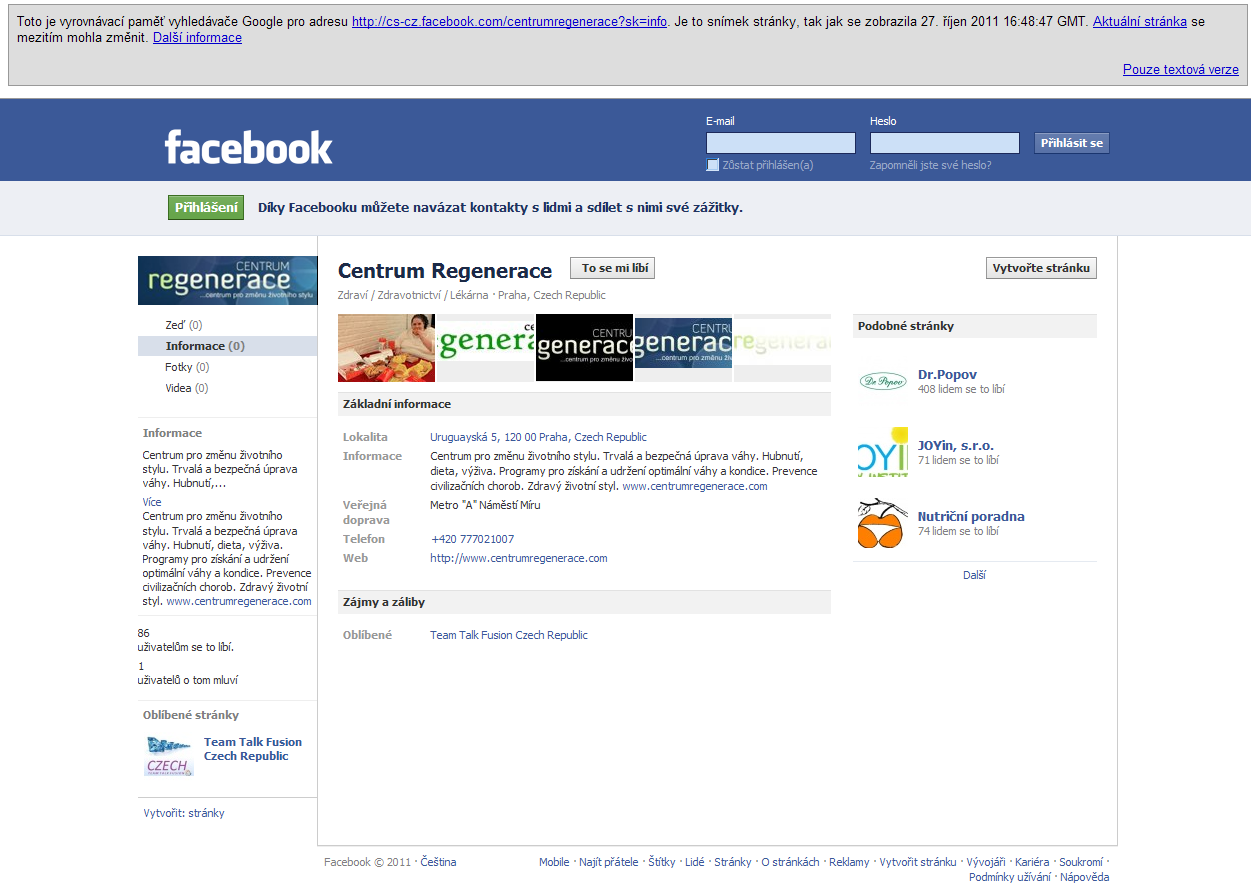Click the mluví link in sidebar
This screenshot has width=1251, height=896.
coord(225,680)
